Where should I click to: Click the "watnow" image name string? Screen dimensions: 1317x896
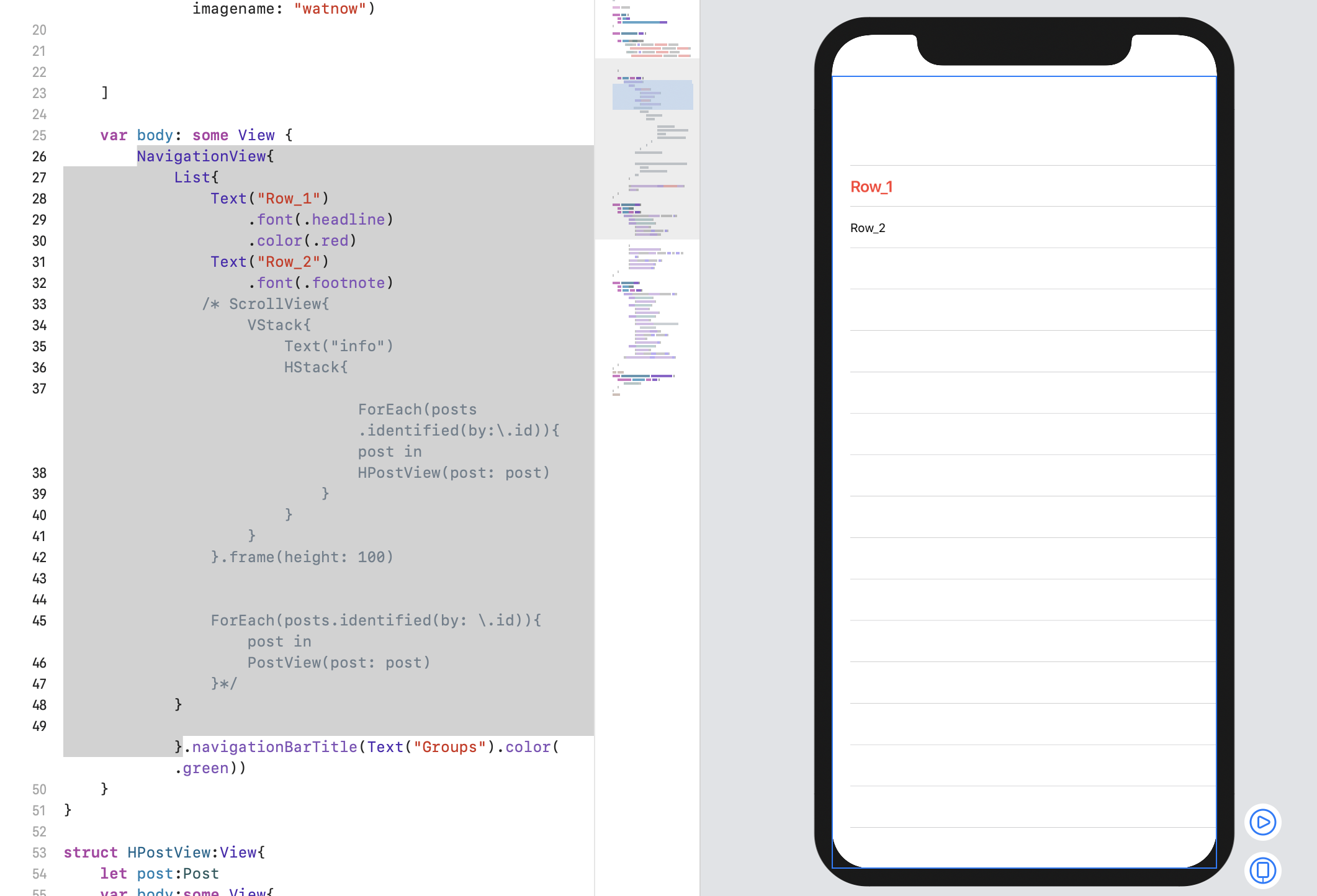330,9
